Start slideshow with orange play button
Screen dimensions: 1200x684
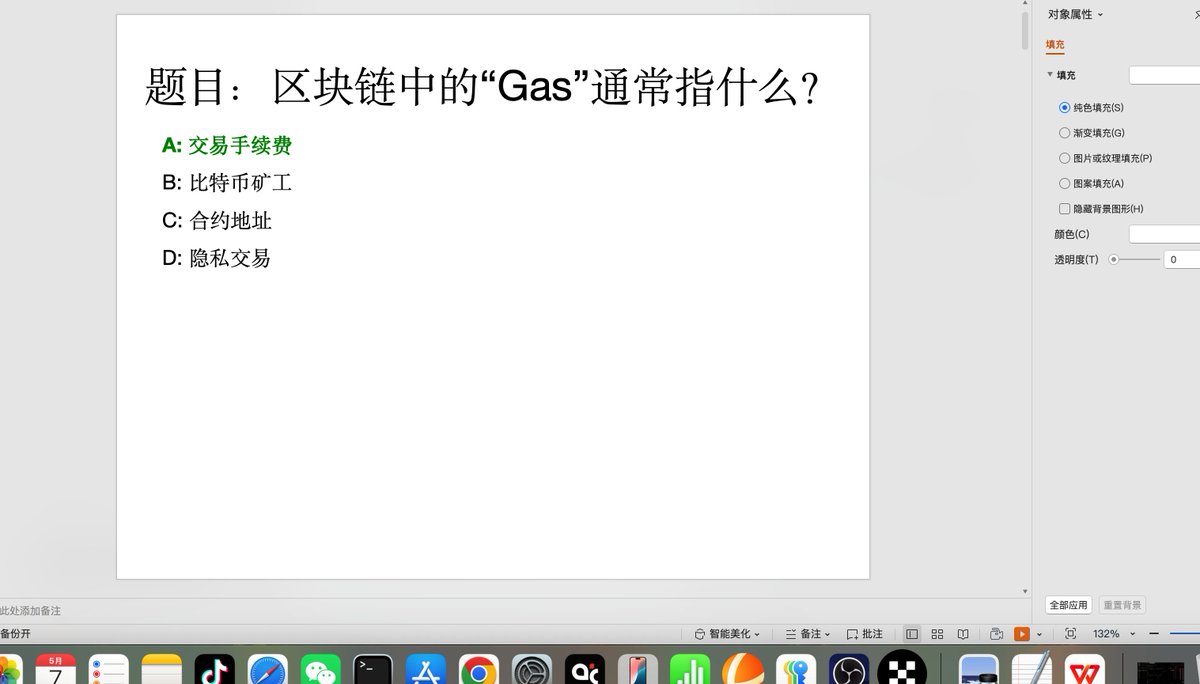(x=1022, y=634)
